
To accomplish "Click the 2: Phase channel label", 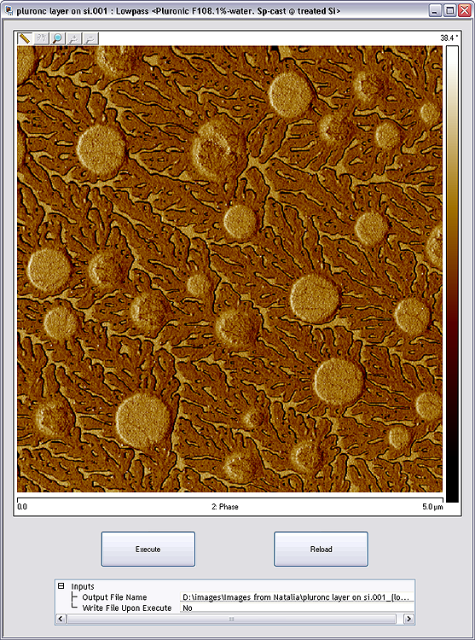I will point(225,507).
